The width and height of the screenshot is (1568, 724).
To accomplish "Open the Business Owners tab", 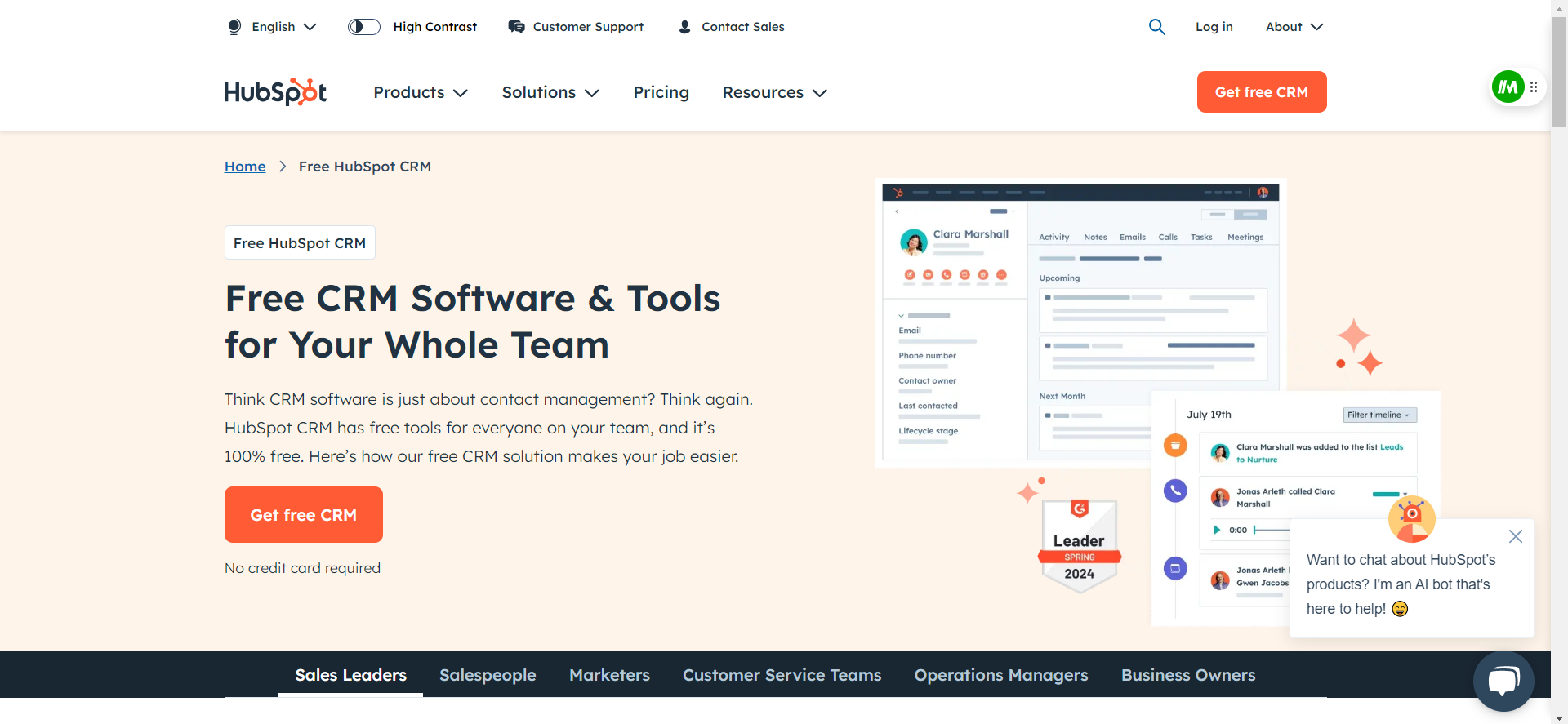I will tap(1188, 675).
